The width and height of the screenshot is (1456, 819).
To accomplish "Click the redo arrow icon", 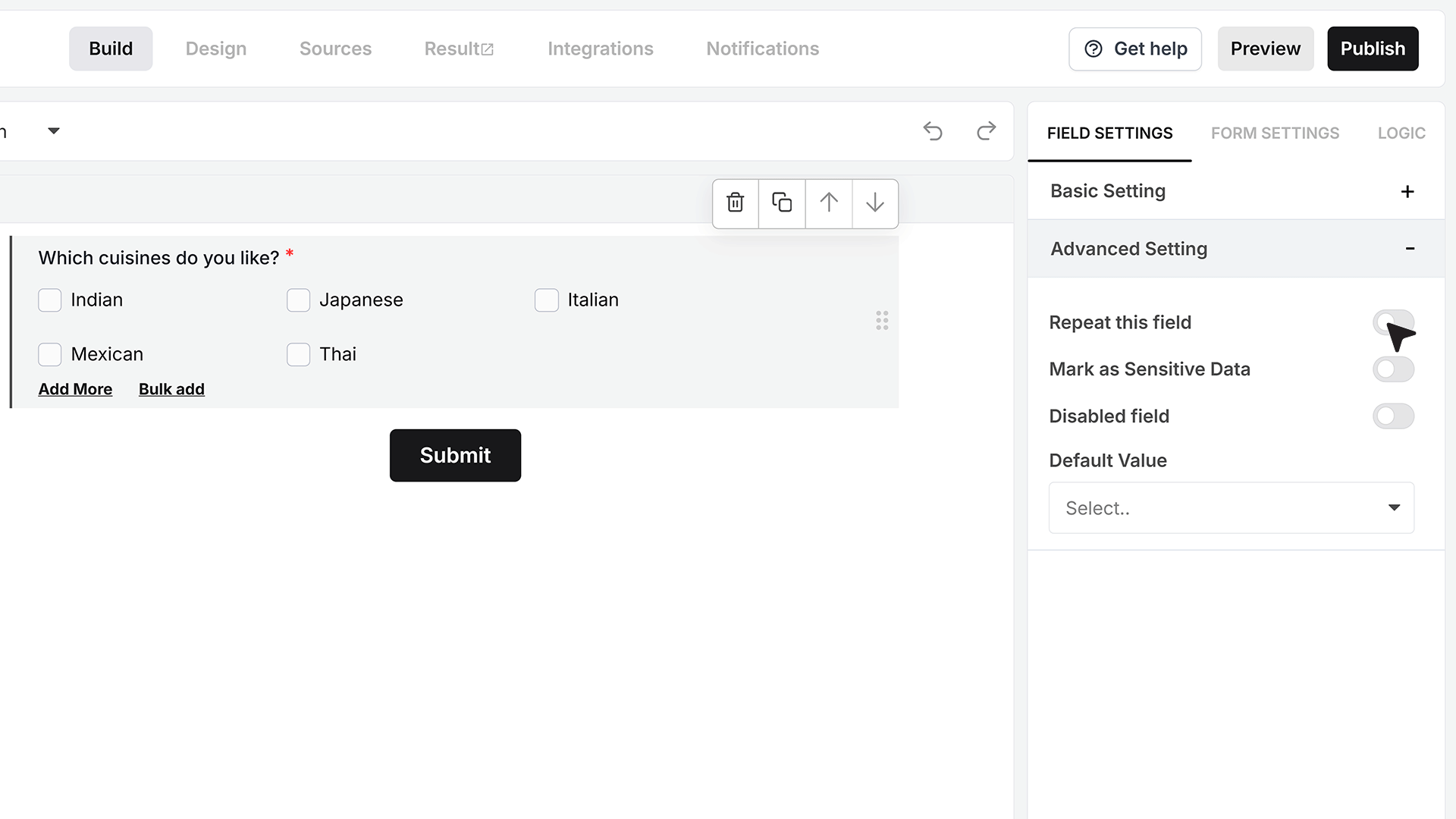I will (x=986, y=131).
